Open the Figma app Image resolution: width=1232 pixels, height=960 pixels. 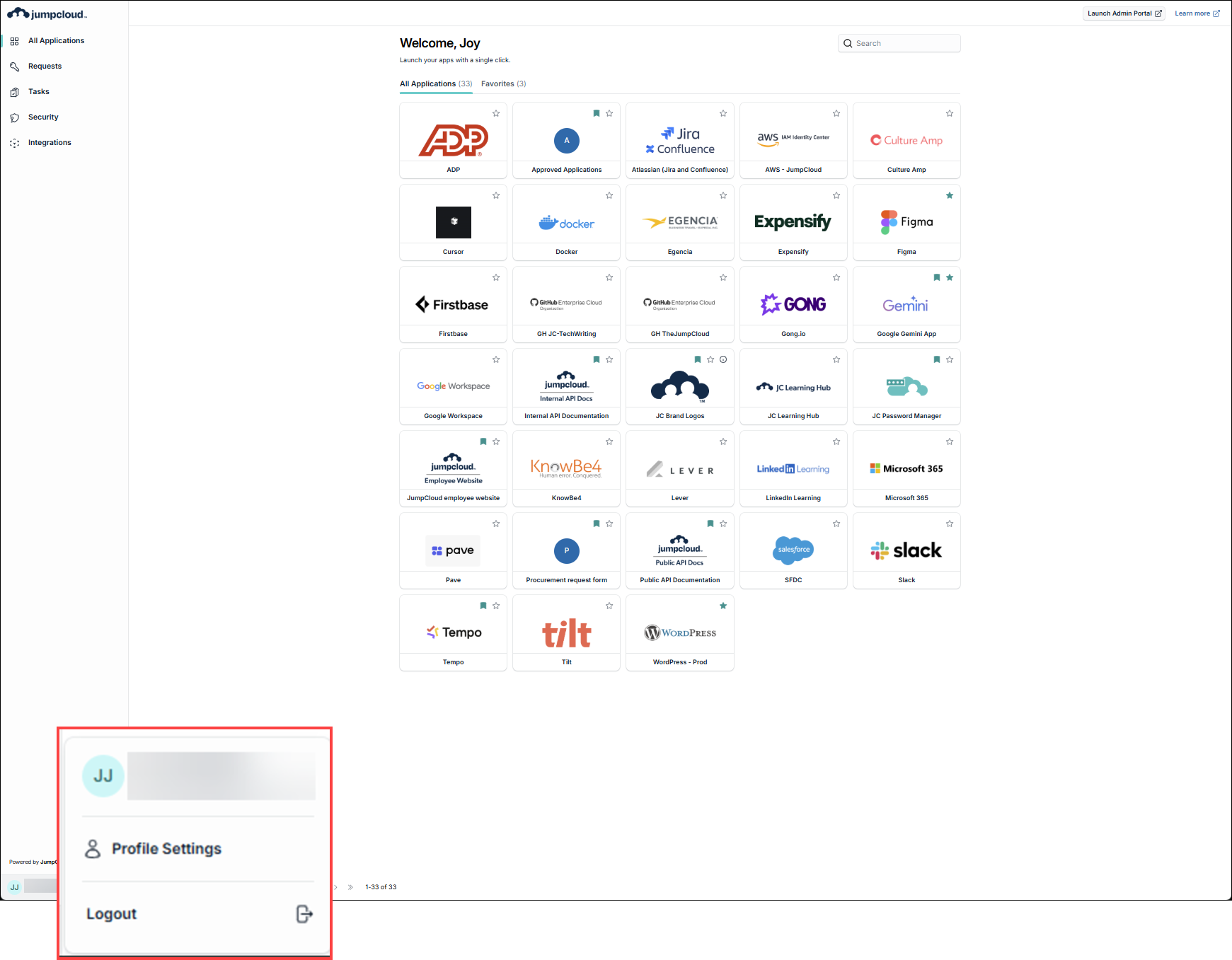906,223
